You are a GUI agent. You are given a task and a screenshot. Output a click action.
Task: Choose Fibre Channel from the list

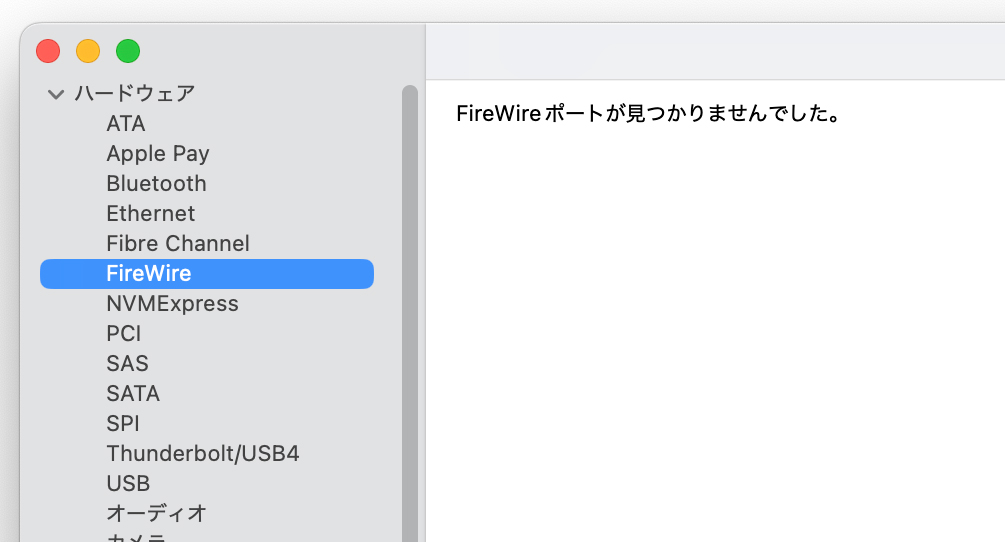[178, 244]
